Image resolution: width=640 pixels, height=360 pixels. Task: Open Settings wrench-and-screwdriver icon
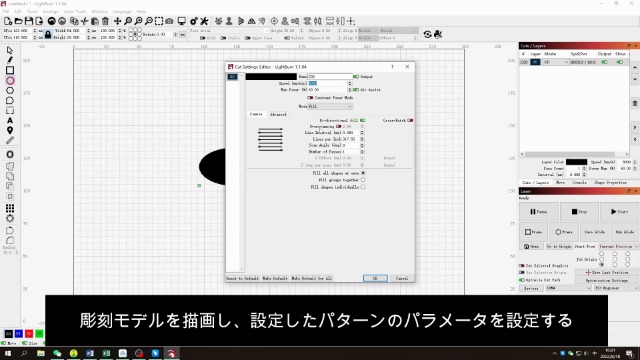click(x=204, y=21)
